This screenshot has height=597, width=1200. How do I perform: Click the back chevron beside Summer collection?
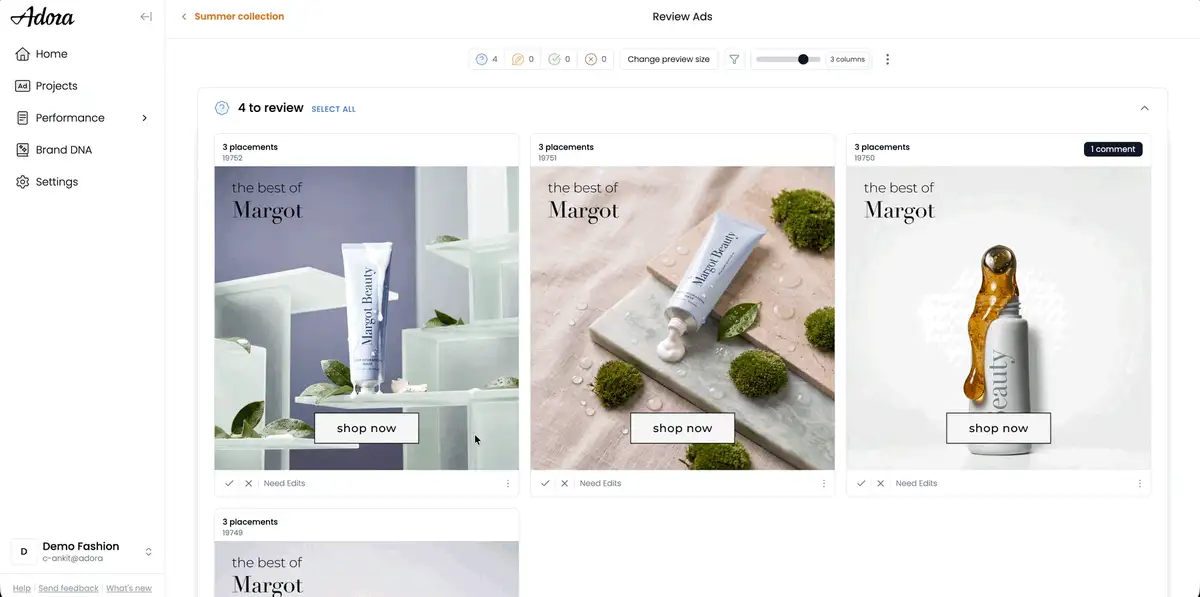pos(184,17)
